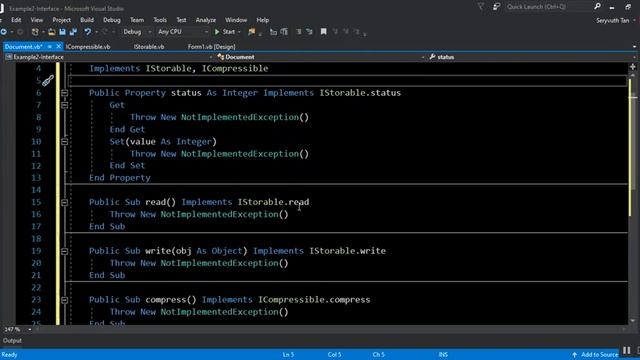Collapse the status Property block on line 6
640x360 pixels.
[64, 93]
